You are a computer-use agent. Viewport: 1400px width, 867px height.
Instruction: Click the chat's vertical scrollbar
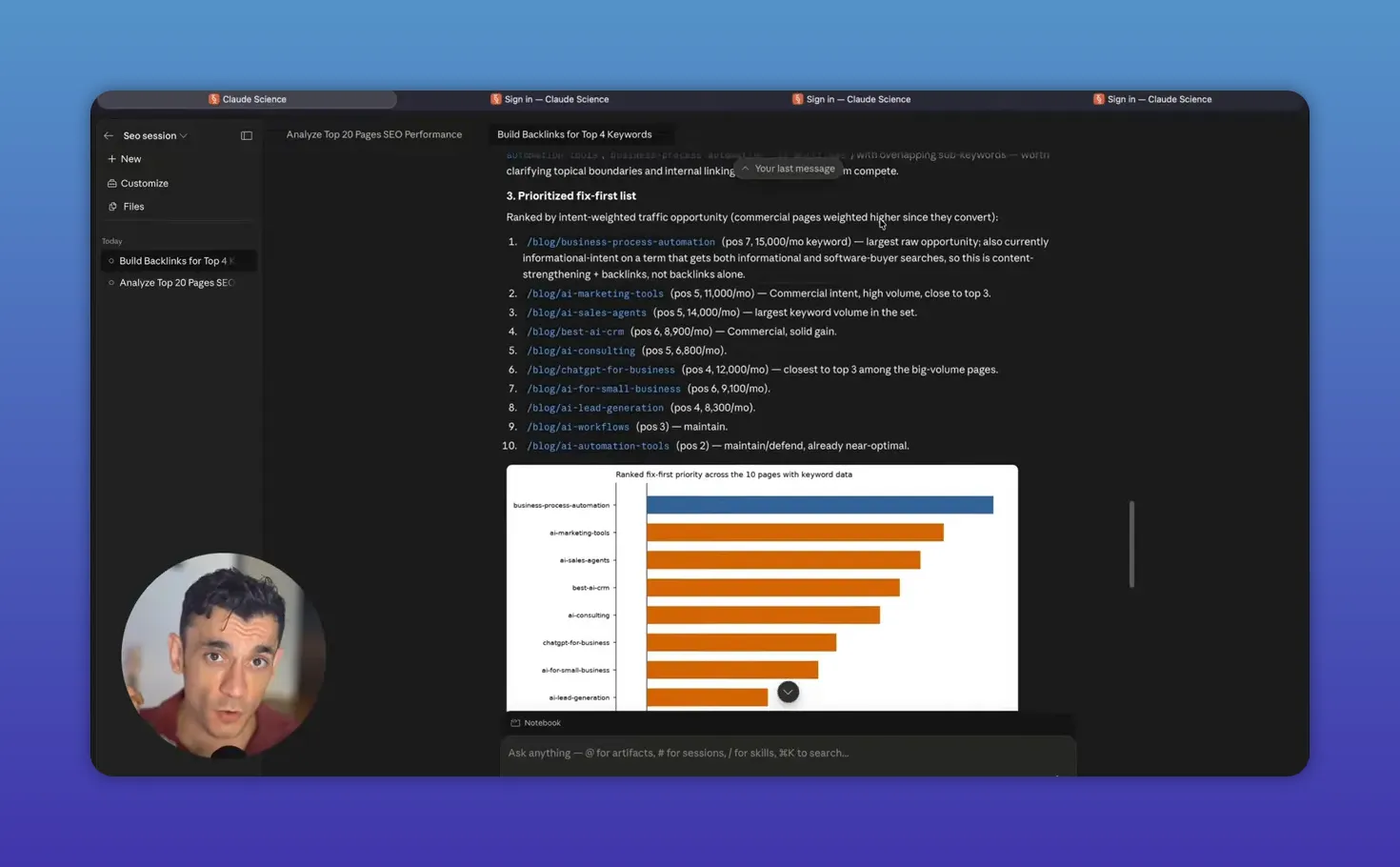tap(1131, 543)
